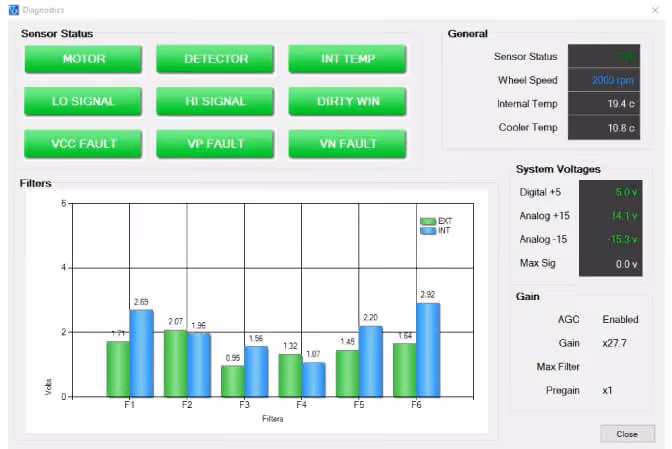Select the DIRTY WIN status indicator
This screenshot has width=672, height=449.
coord(347,101)
